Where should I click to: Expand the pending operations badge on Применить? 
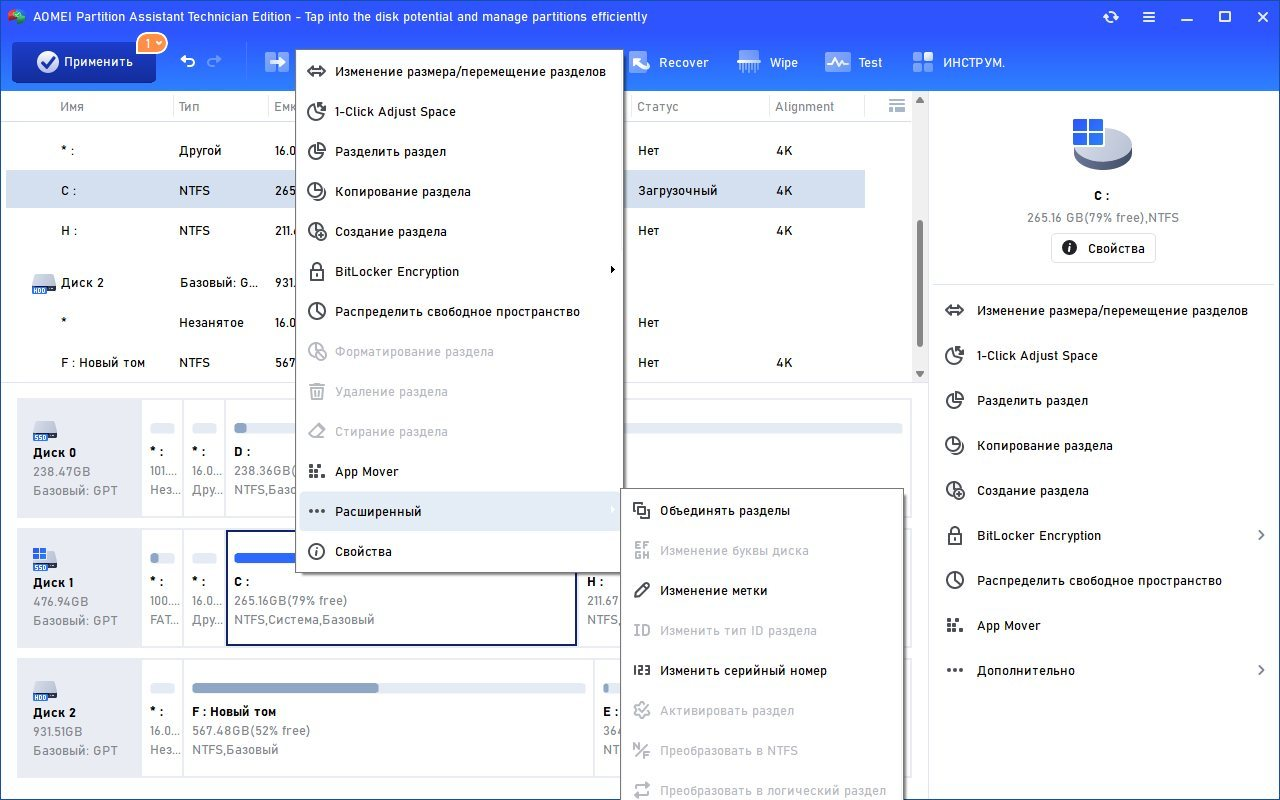click(x=153, y=44)
